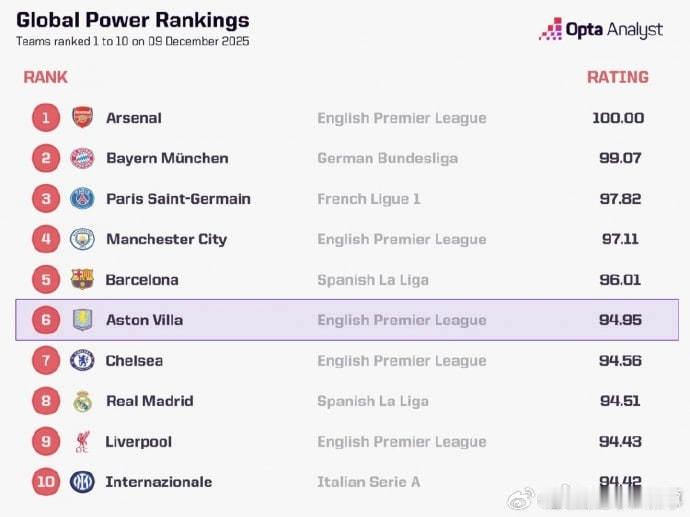Open the Arsenal team name link

[x=134, y=118]
